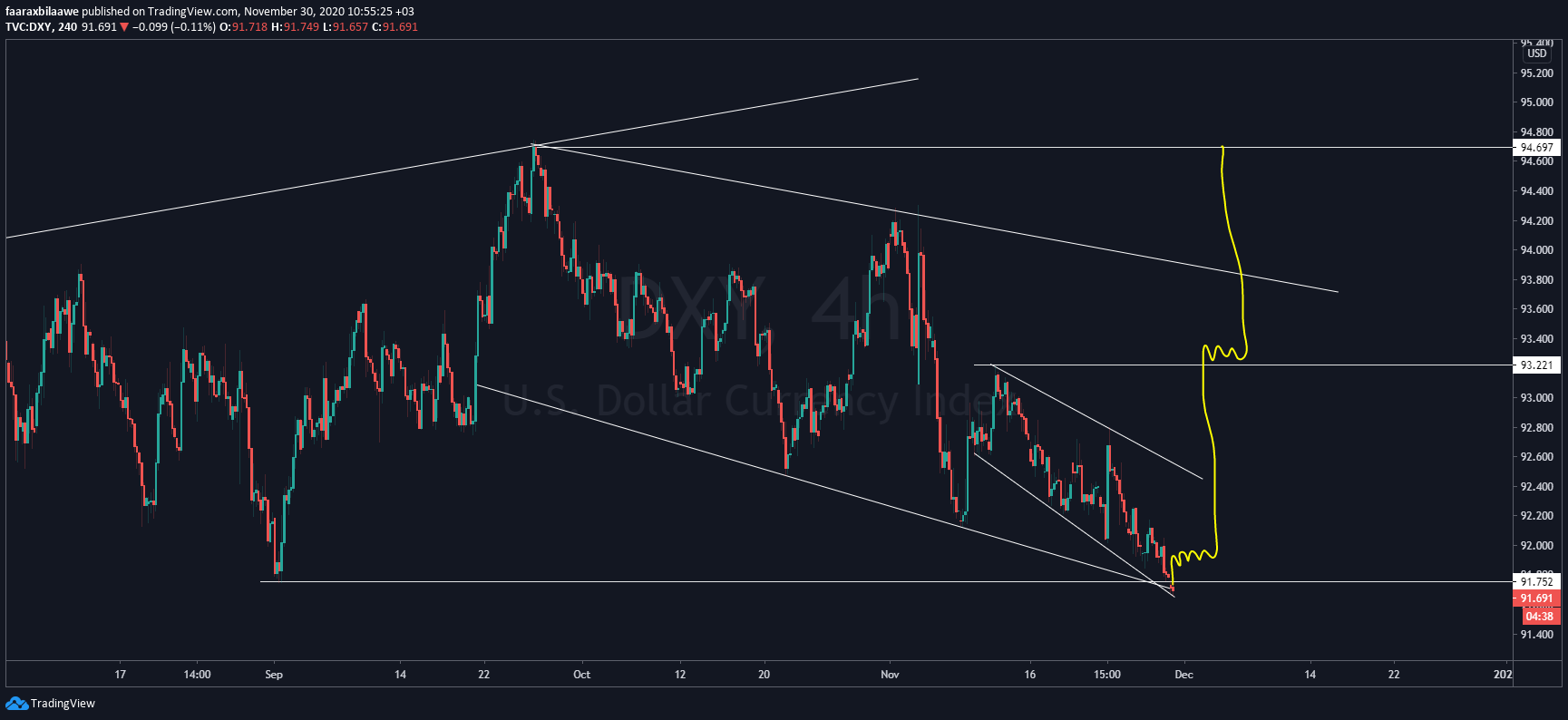Click the TVC:DXY symbol name in header
1568x720 pixels.
coord(28,27)
